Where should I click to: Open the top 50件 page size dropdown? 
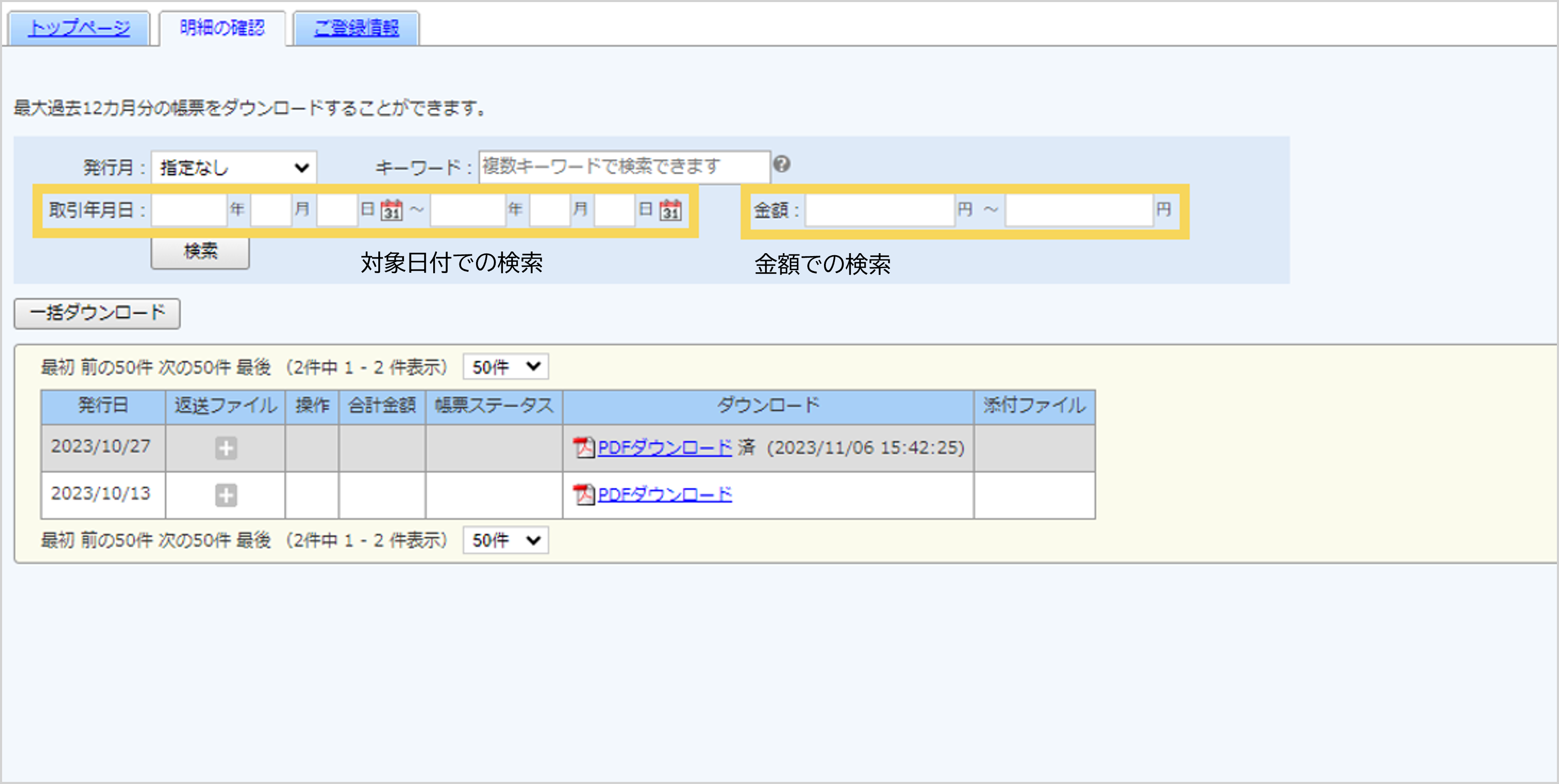tap(505, 366)
